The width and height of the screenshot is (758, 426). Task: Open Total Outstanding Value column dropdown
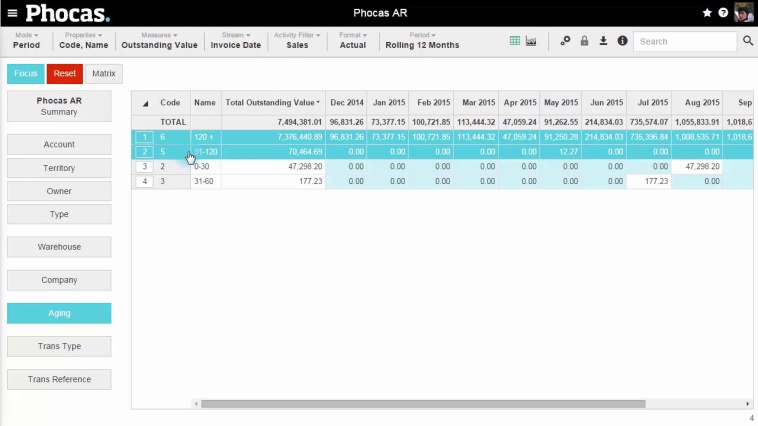pyautogui.click(x=318, y=103)
